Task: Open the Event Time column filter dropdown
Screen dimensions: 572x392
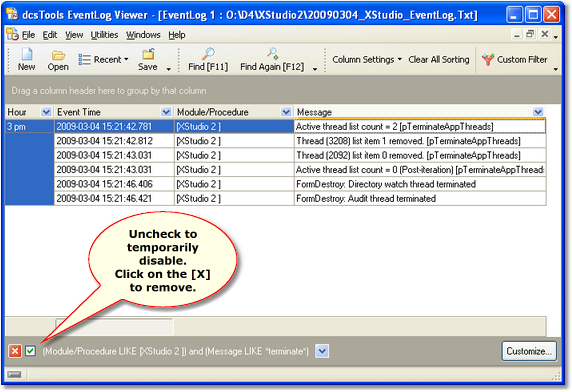Action: (x=166, y=112)
